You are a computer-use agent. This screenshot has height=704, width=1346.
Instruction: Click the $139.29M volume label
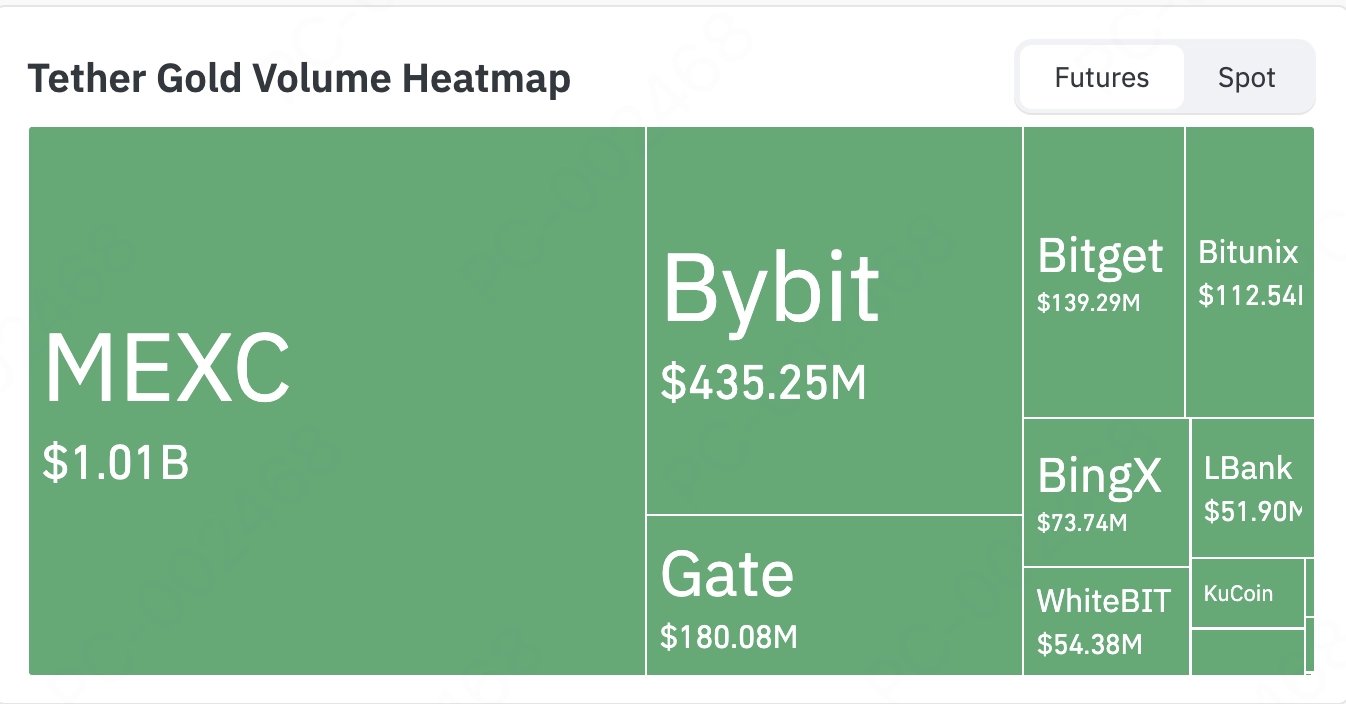pyautogui.click(x=1088, y=302)
